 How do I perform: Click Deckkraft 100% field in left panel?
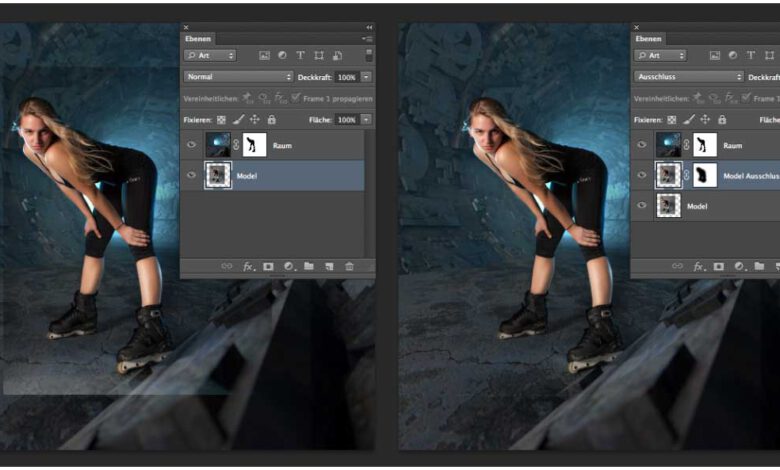click(347, 77)
